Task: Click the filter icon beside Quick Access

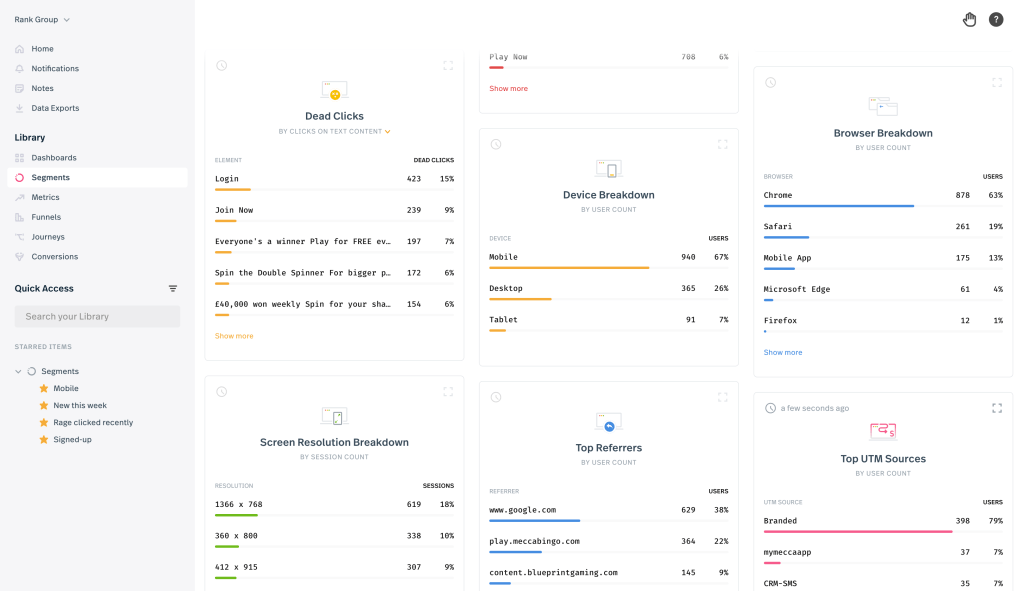Action: 173,289
